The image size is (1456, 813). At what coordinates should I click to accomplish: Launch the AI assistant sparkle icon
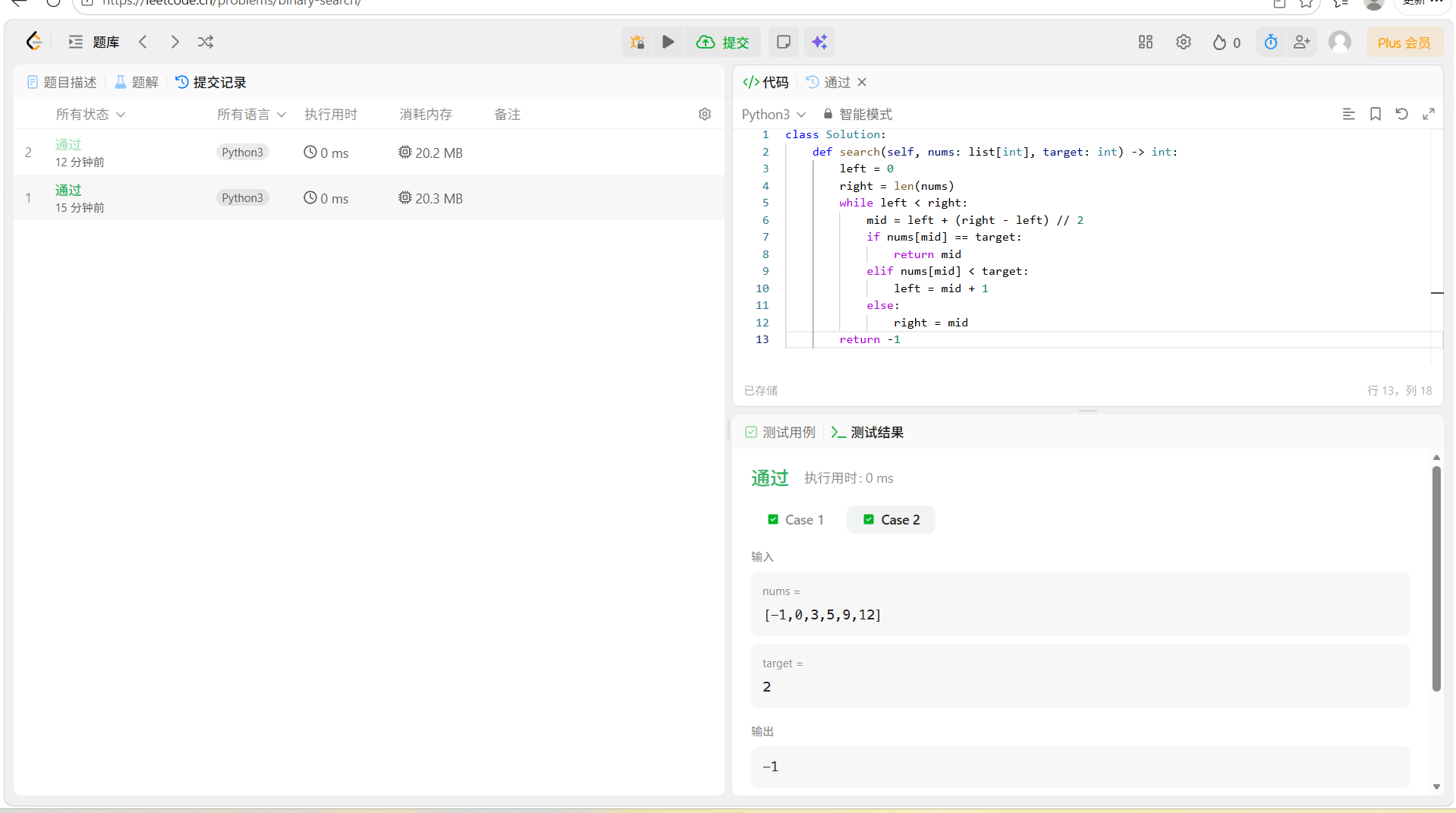(819, 42)
